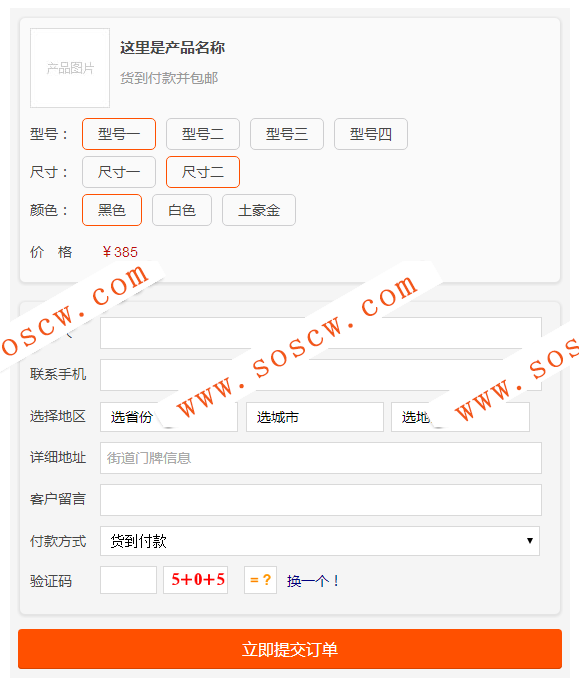The image size is (579, 689).
Task: Submit order with 立即提交订单 button
Action: point(290,649)
